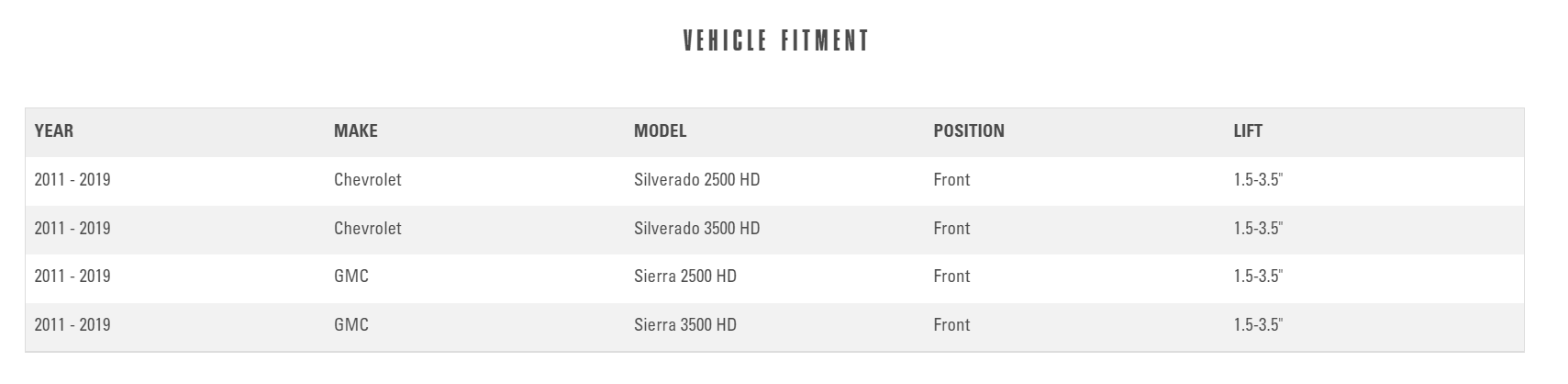
Task: Click the lift value in the Sierra 3500 HD row
Action: tap(1258, 325)
